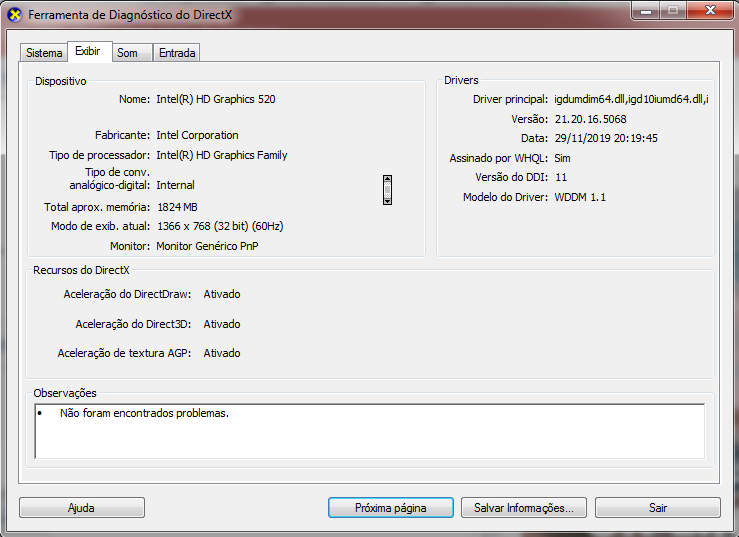The image size is (739, 537).
Task: Go to Próxima página
Action: click(391, 508)
